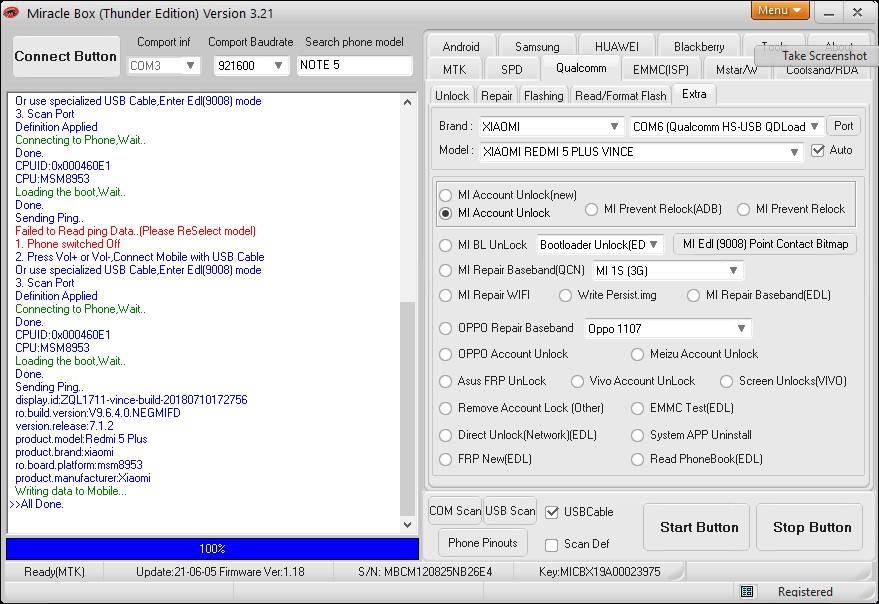Click the Port button
879x604 pixels.
tap(843, 126)
